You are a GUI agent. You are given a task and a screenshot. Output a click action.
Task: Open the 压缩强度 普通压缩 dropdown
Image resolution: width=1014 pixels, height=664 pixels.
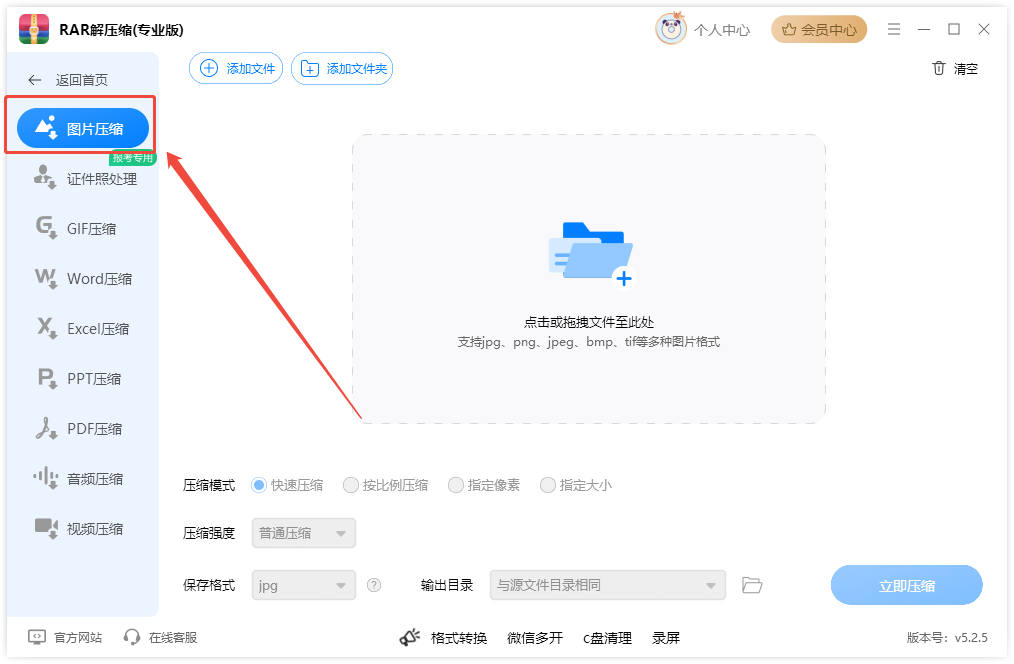pyautogui.click(x=304, y=533)
